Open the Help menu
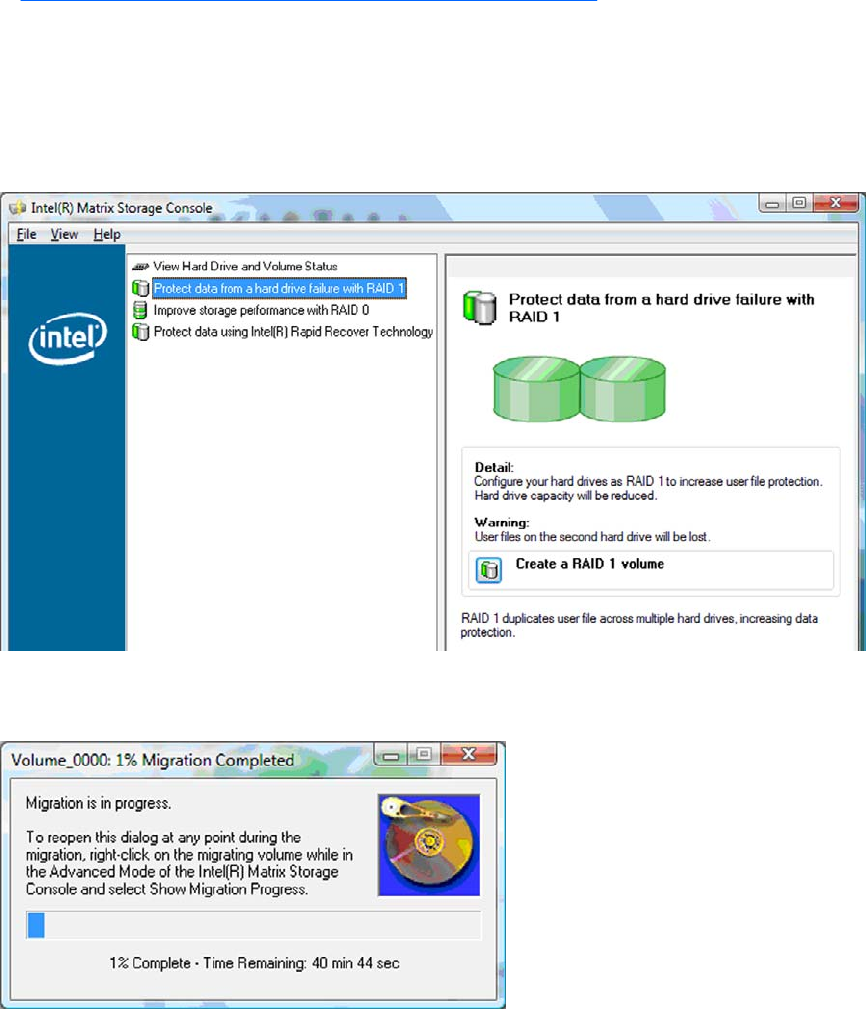The image size is (866, 1009). coord(107,234)
